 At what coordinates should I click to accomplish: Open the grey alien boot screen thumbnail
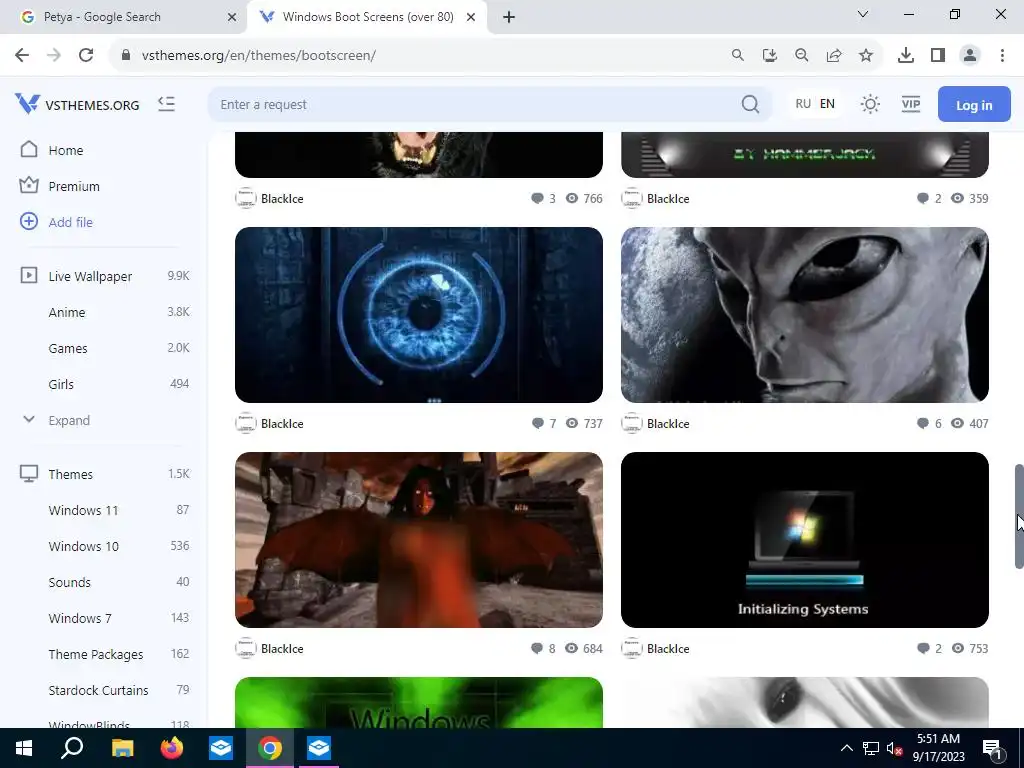(805, 315)
